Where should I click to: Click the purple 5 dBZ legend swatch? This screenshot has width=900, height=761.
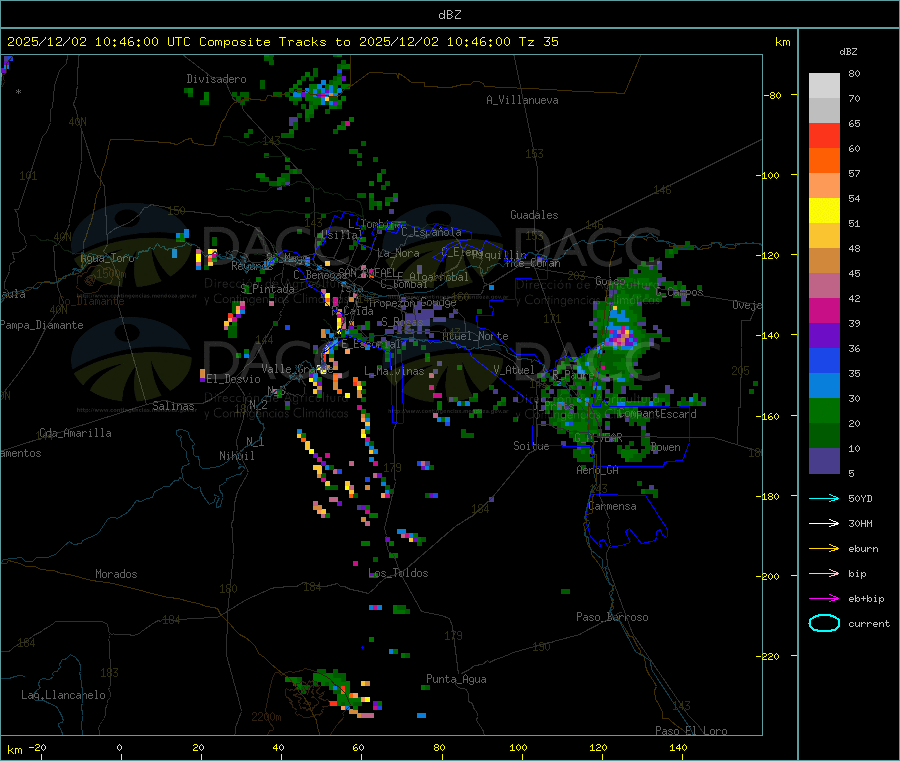[x=824, y=461]
